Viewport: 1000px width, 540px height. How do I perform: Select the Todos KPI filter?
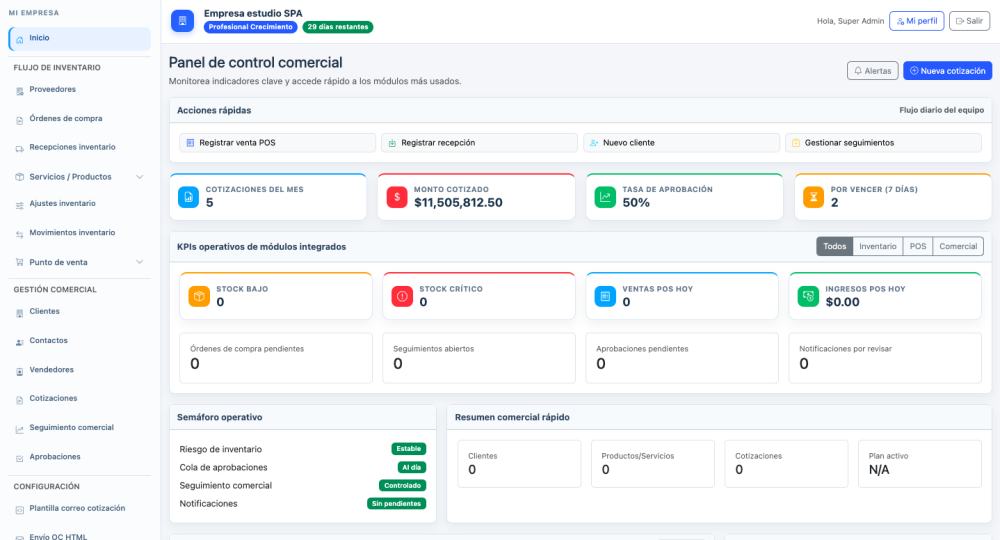(834, 246)
